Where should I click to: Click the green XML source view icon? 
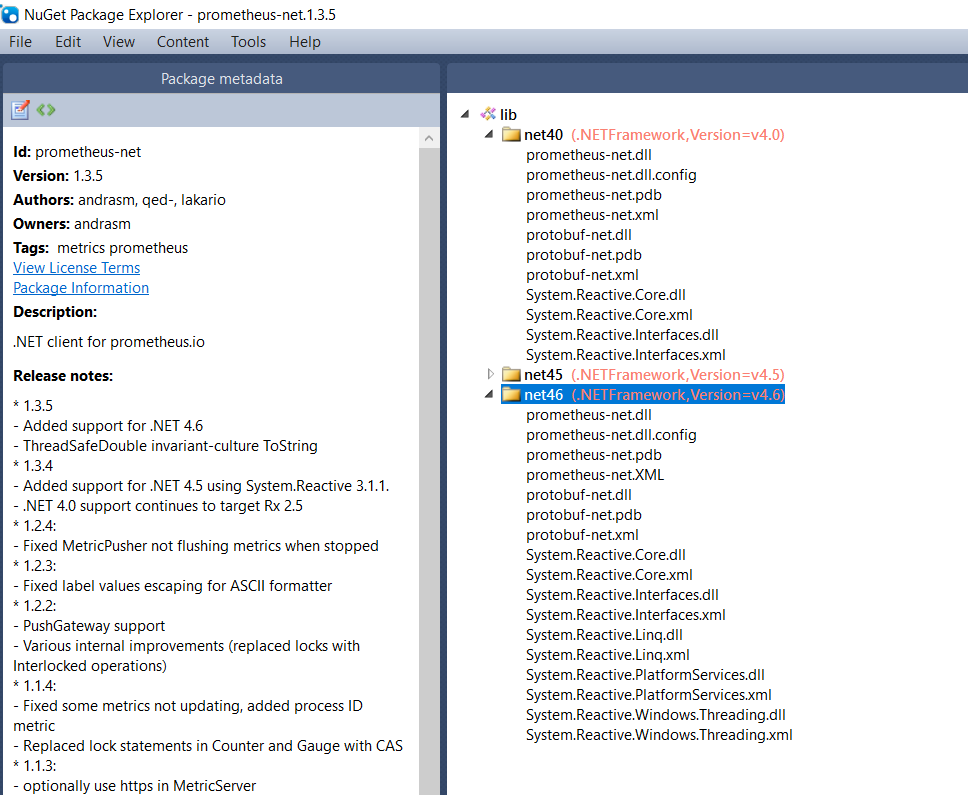(45, 110)
